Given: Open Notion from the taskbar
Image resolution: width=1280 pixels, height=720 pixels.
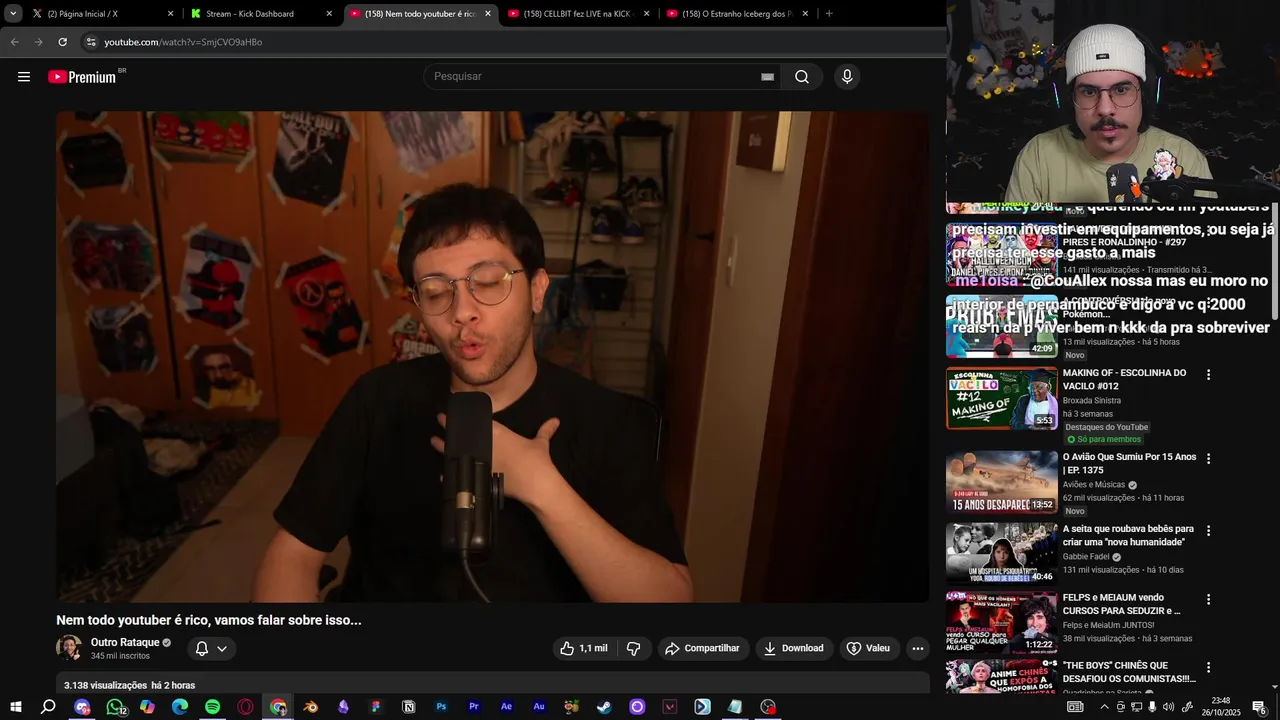Looking at the screenshot, I should 408,707.
